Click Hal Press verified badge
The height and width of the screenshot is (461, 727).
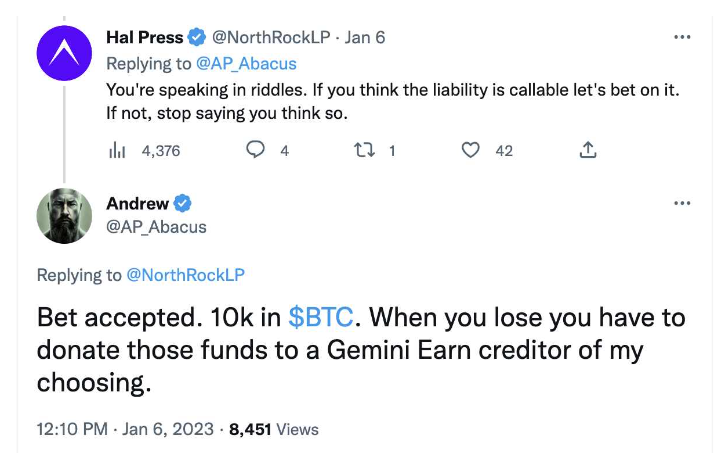[197, 38]
